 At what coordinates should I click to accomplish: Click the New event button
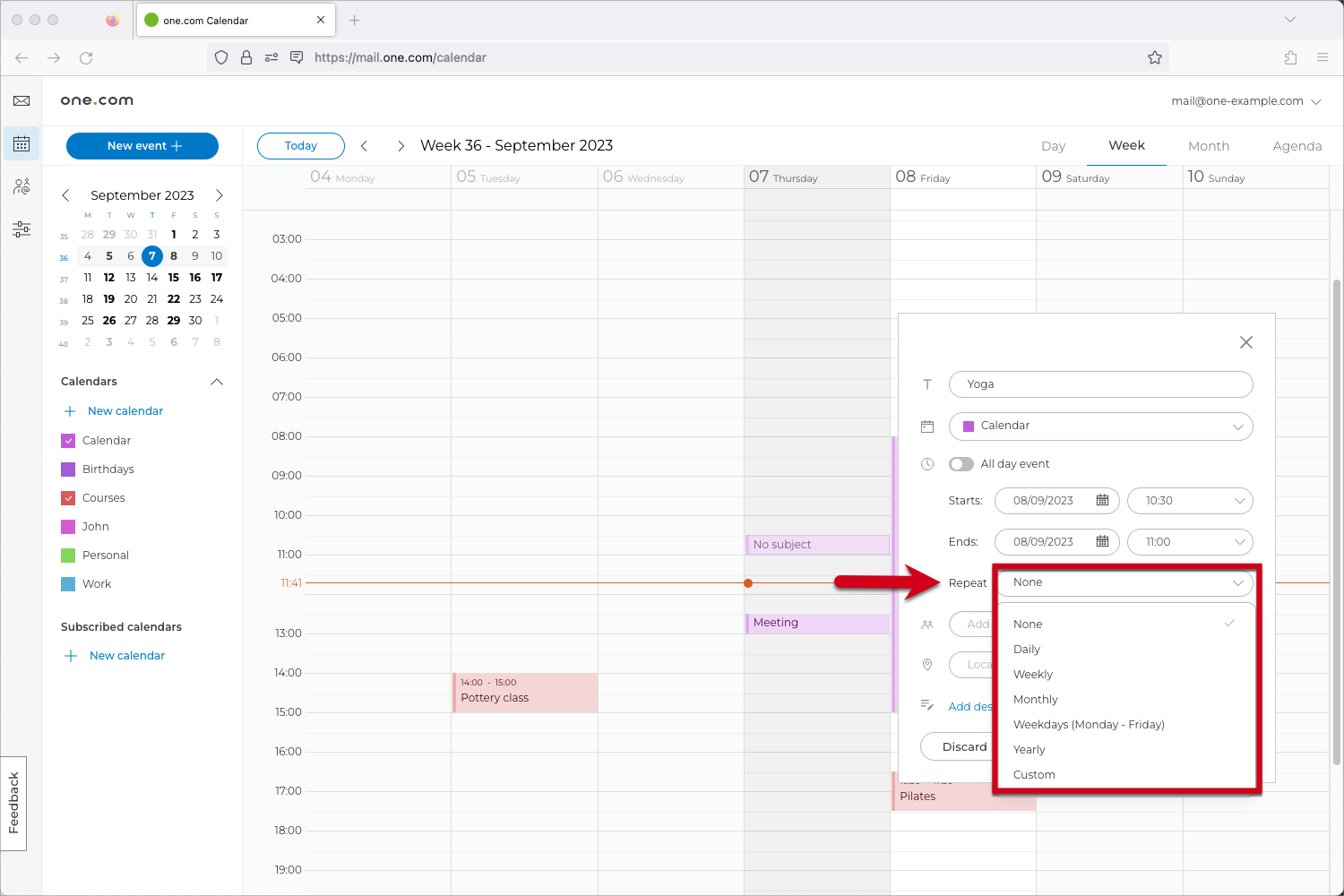(142, 146)
